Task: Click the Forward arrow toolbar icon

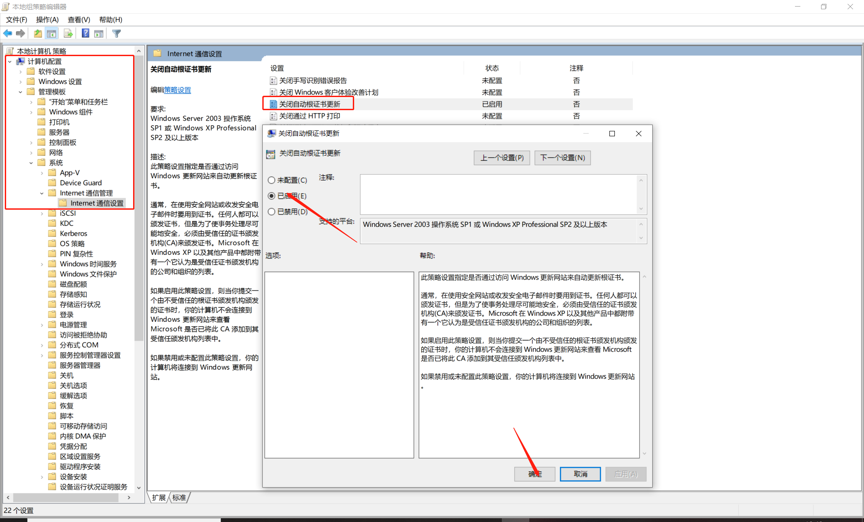Action: click(21, 34)
